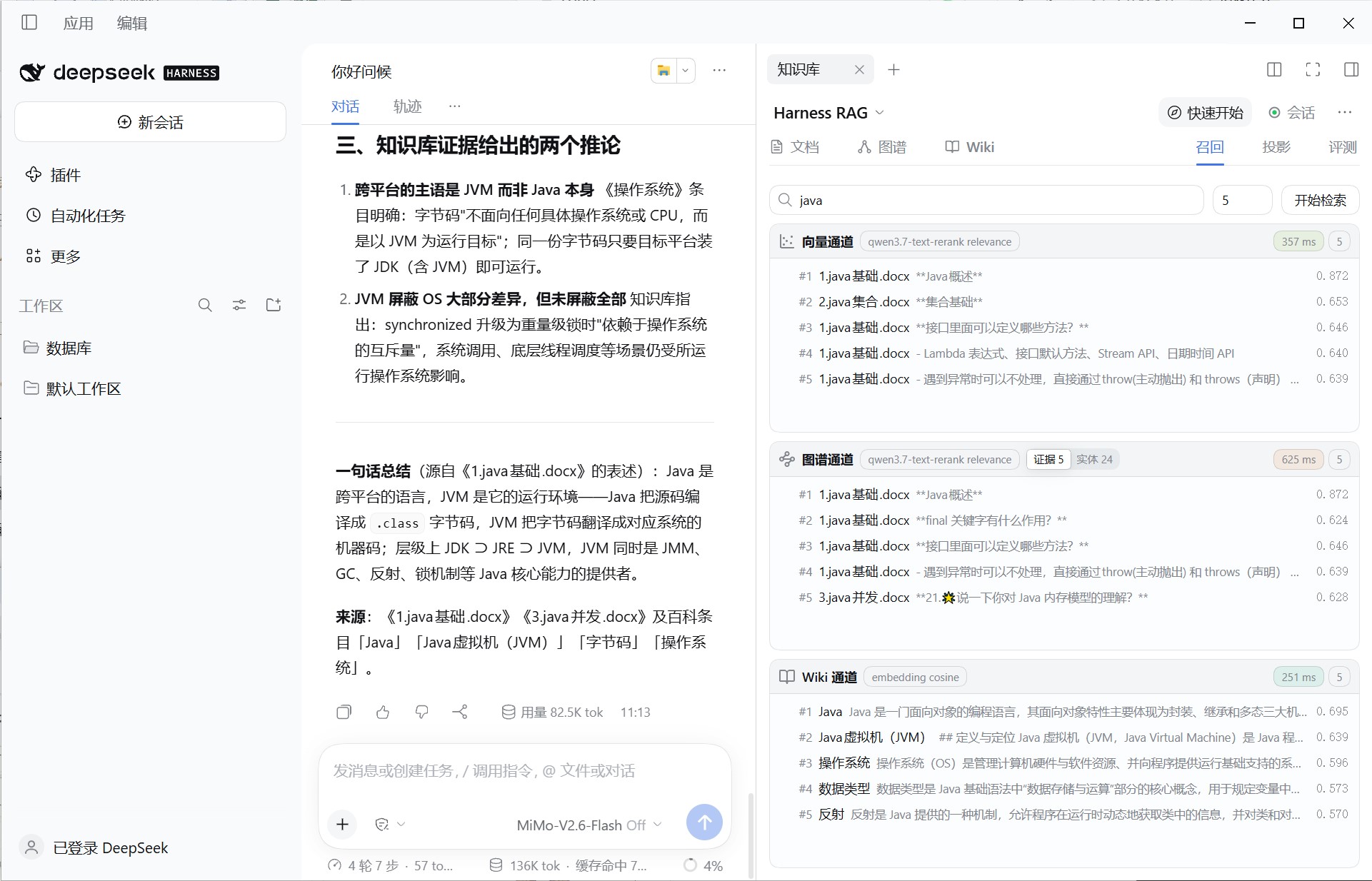Enter fullscreen for the right panel
The image size is (1372, 881).
tap(1313, 69)
